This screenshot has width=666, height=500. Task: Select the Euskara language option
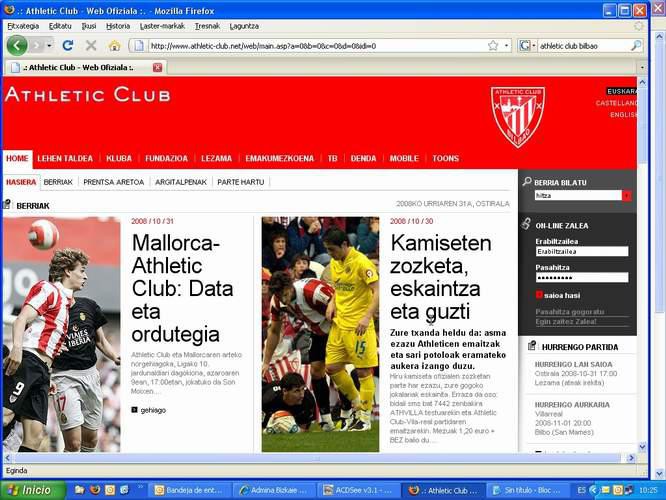tap(621, 91)
